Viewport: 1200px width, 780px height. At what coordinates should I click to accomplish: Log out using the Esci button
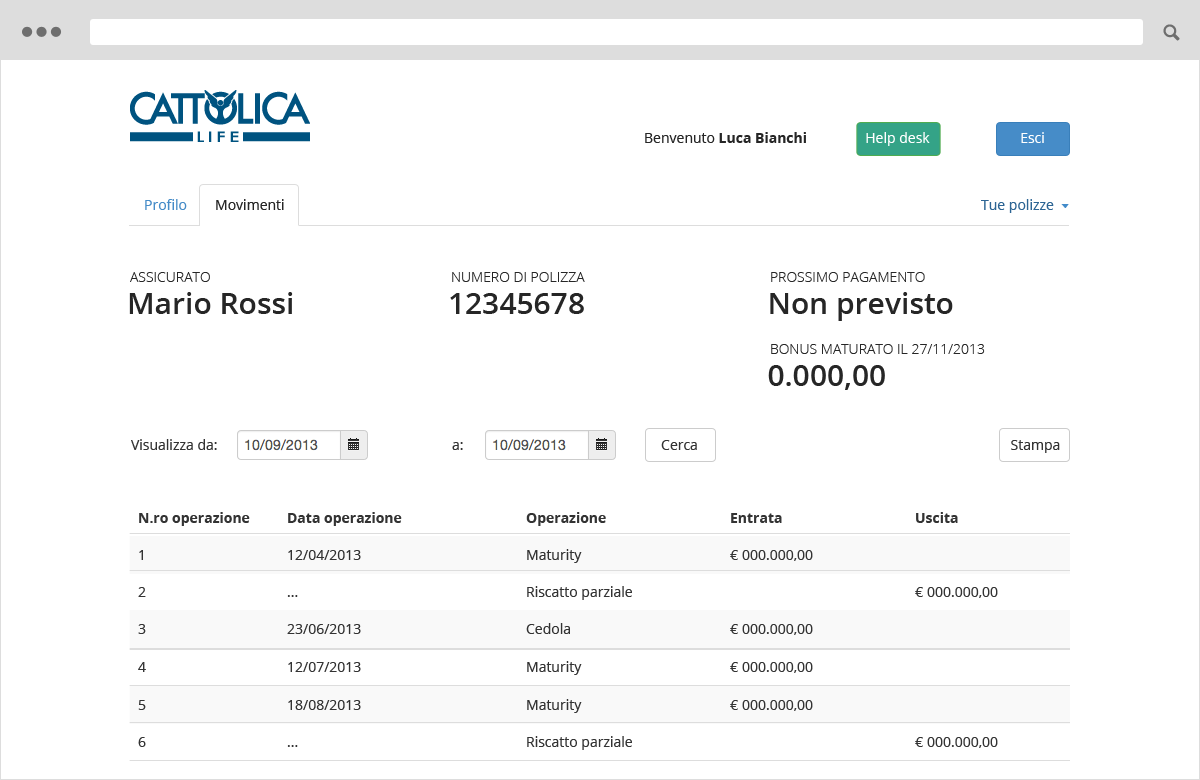(x=1032, y=139)
